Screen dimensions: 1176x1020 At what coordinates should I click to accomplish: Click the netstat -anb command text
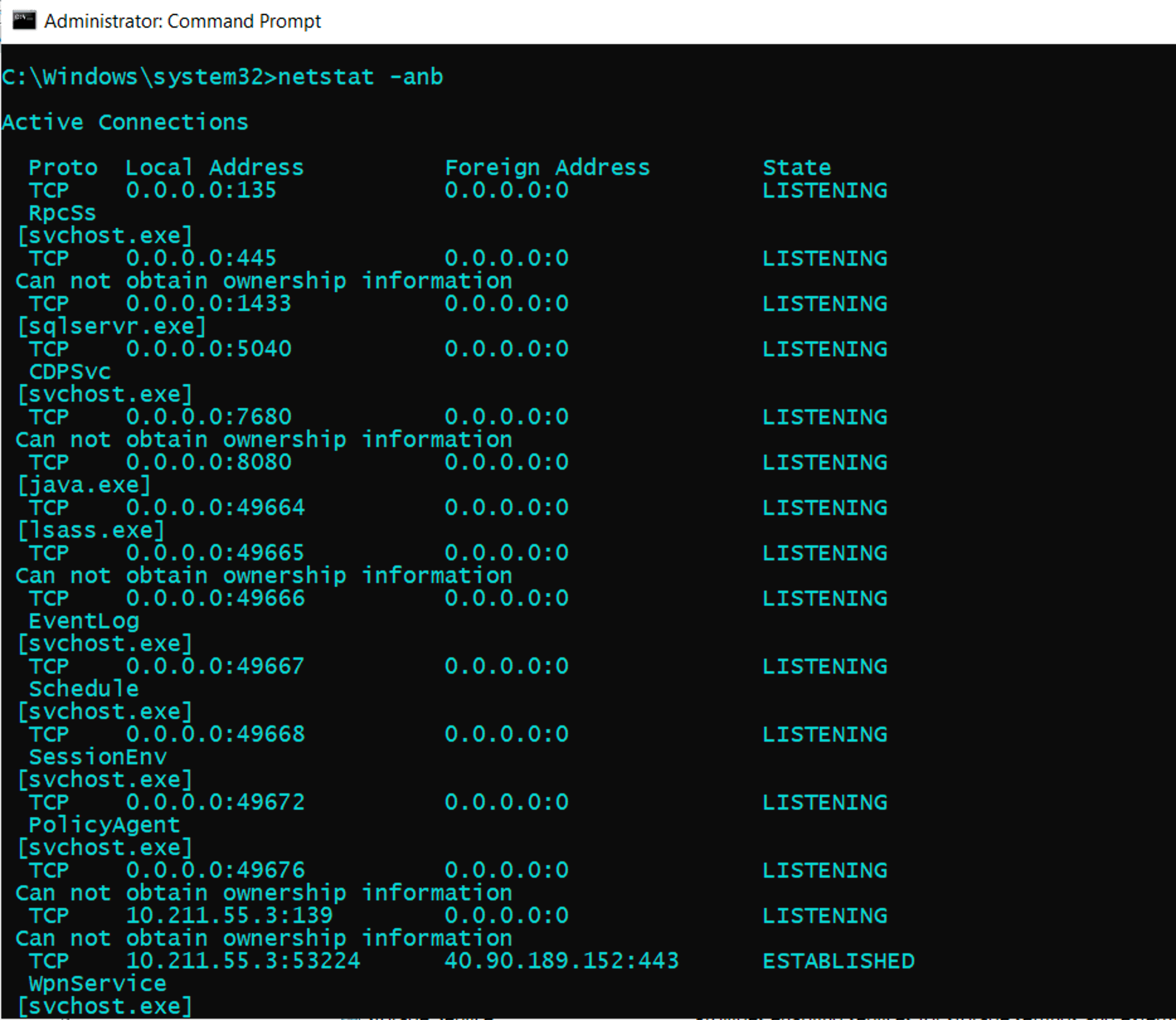click(x=360, y=77)
